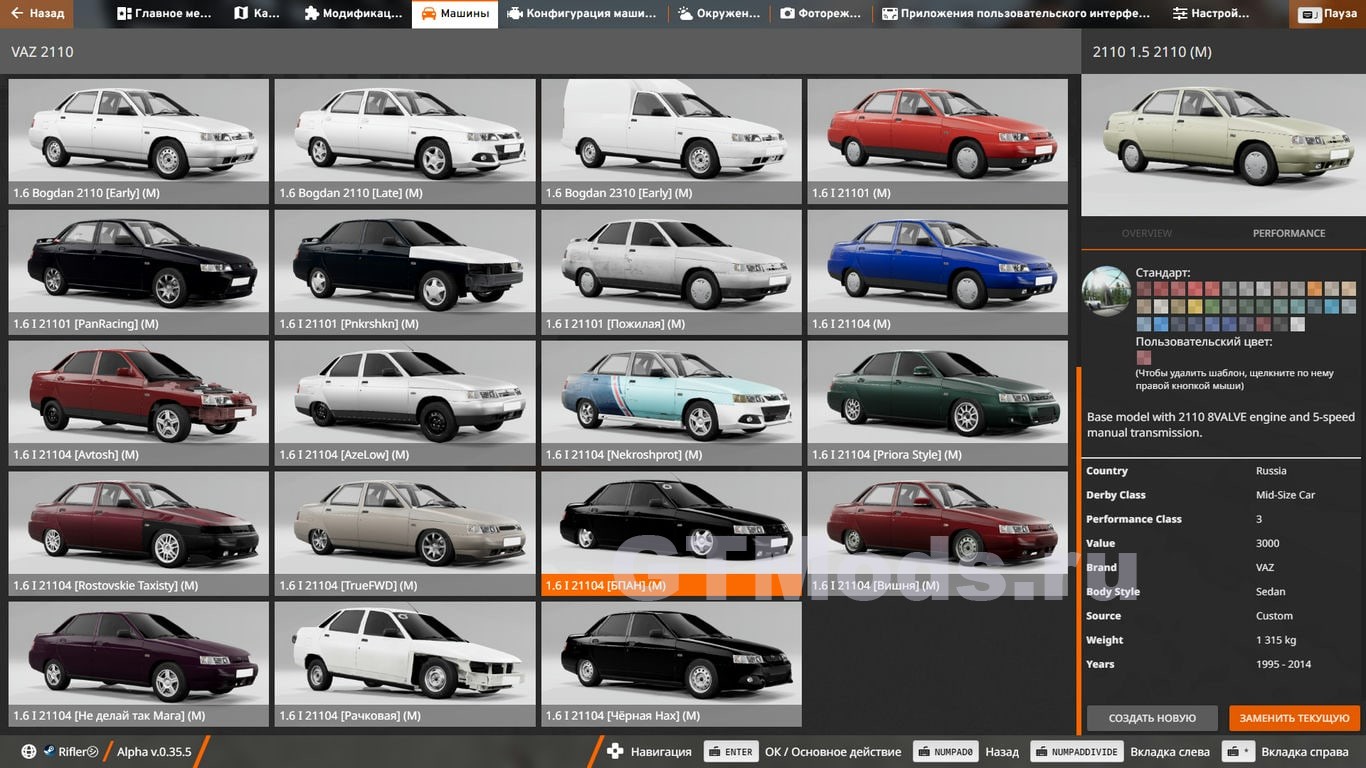Viewport: 1366px width, 768px height.
Task: Pick the white swatch ending third row
Action: (x=1298, y=324)
